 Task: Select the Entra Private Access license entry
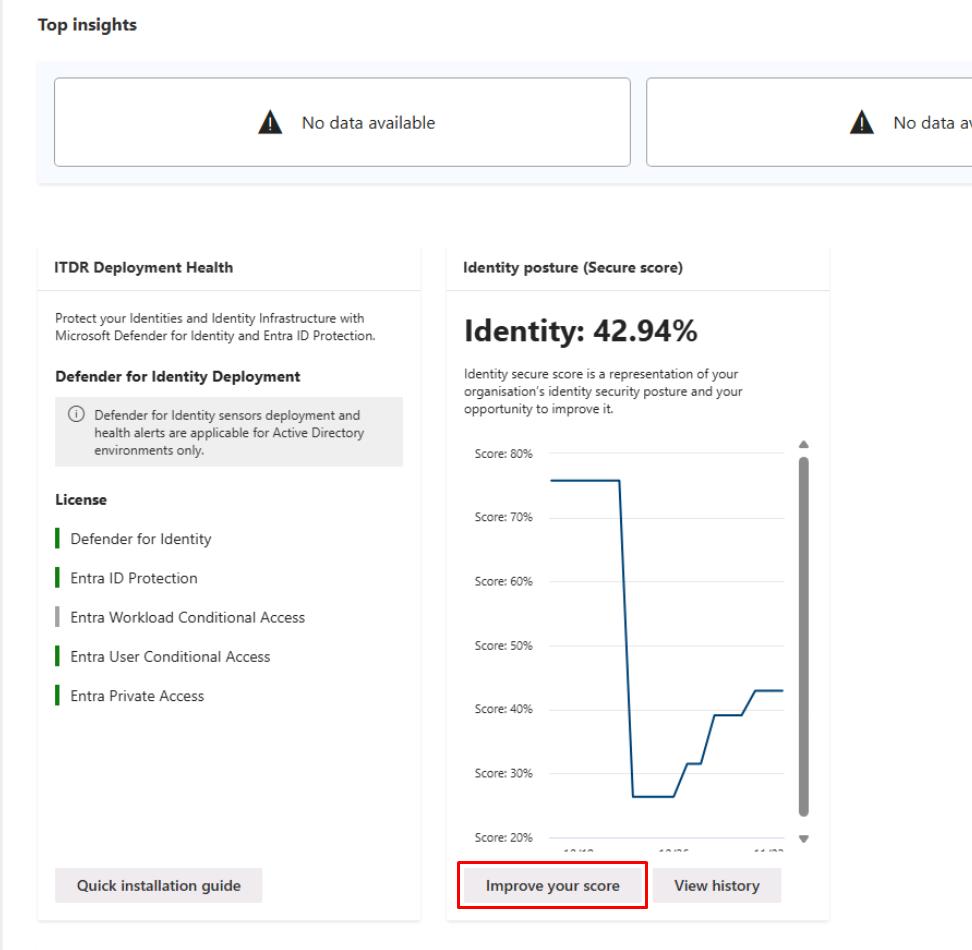pos(137,696)
